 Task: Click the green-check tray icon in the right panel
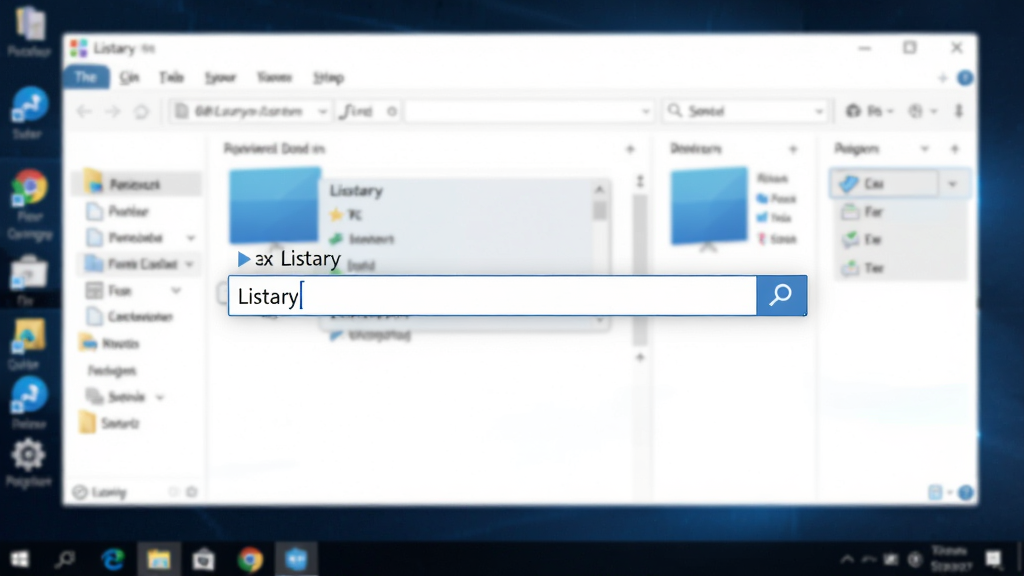pos(850,240)
